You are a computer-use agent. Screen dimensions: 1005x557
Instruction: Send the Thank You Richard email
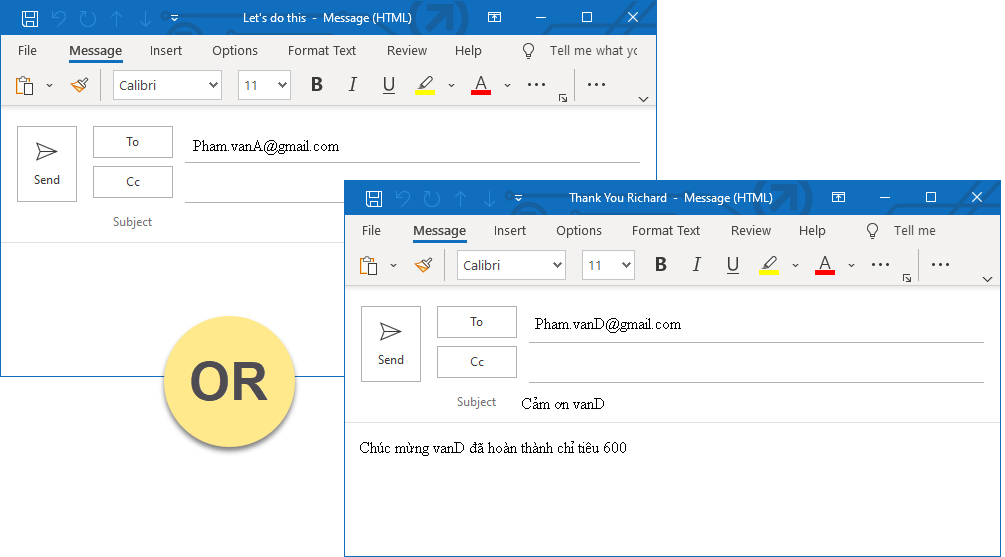[x=391, y=344]
